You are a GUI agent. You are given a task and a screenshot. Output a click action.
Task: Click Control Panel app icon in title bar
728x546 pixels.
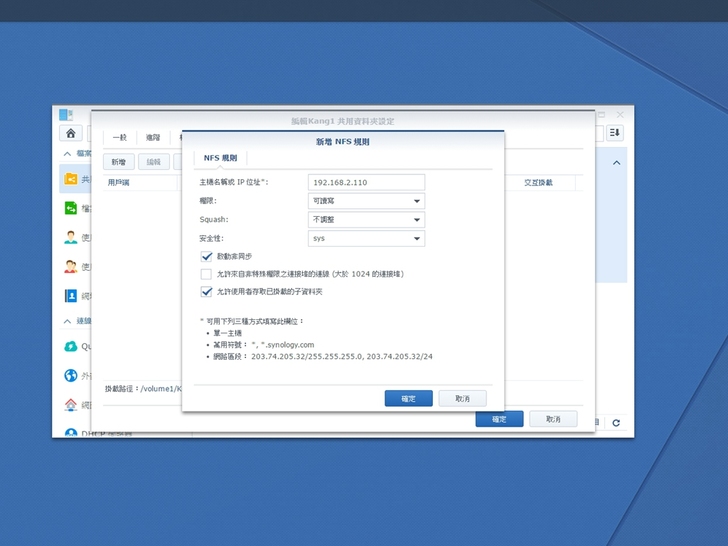pyautogui.click(x=66, y=114)
